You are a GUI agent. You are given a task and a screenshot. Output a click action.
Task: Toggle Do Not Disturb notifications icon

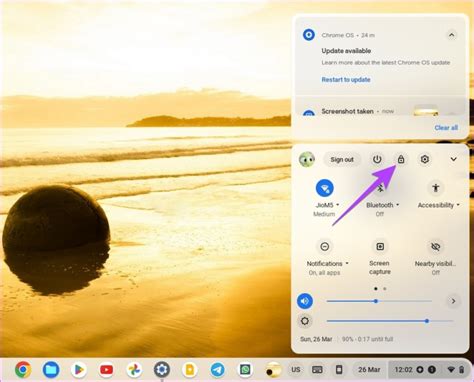point(325,247)
